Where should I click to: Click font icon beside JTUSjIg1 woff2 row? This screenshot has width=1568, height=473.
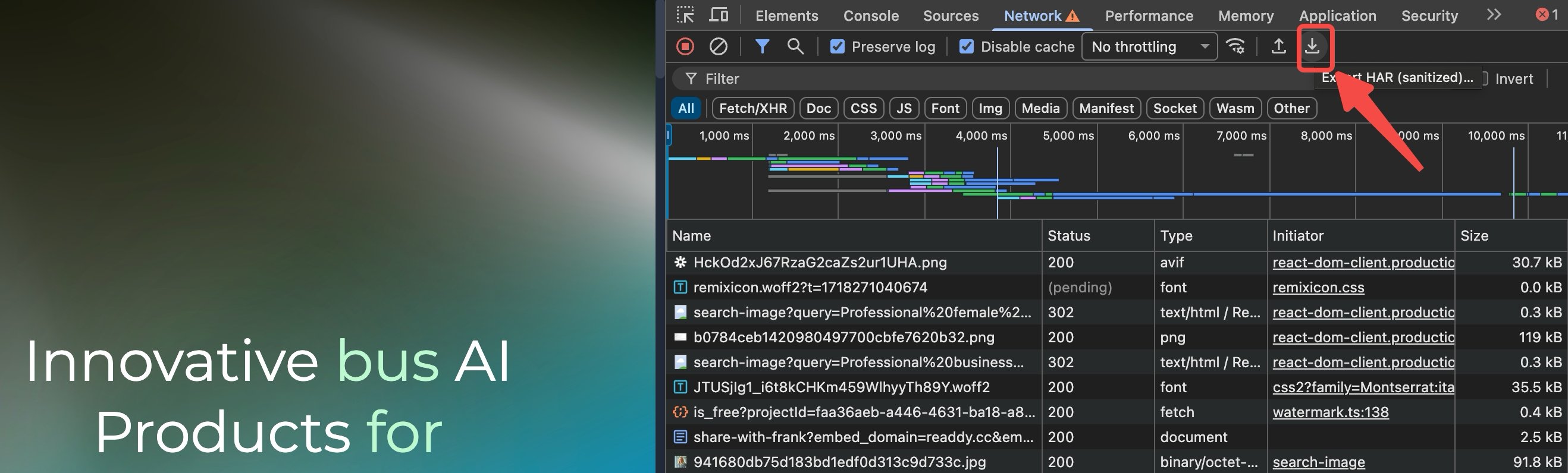point(680,387)
